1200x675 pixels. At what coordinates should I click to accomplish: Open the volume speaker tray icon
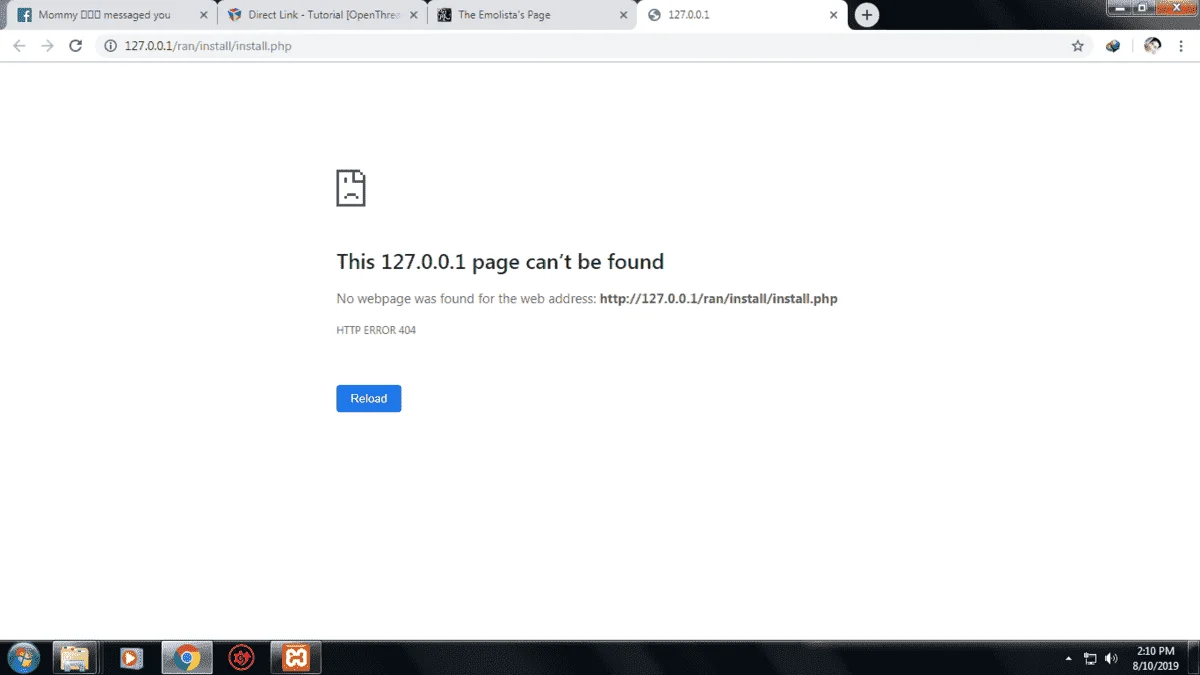pyautogui.click(x=1111, y=658)
